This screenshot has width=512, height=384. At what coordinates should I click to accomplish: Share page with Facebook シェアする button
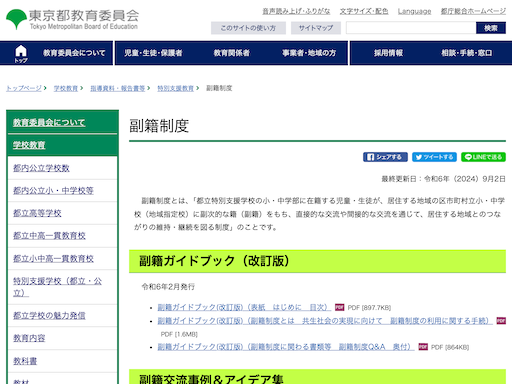click(385, 157)
